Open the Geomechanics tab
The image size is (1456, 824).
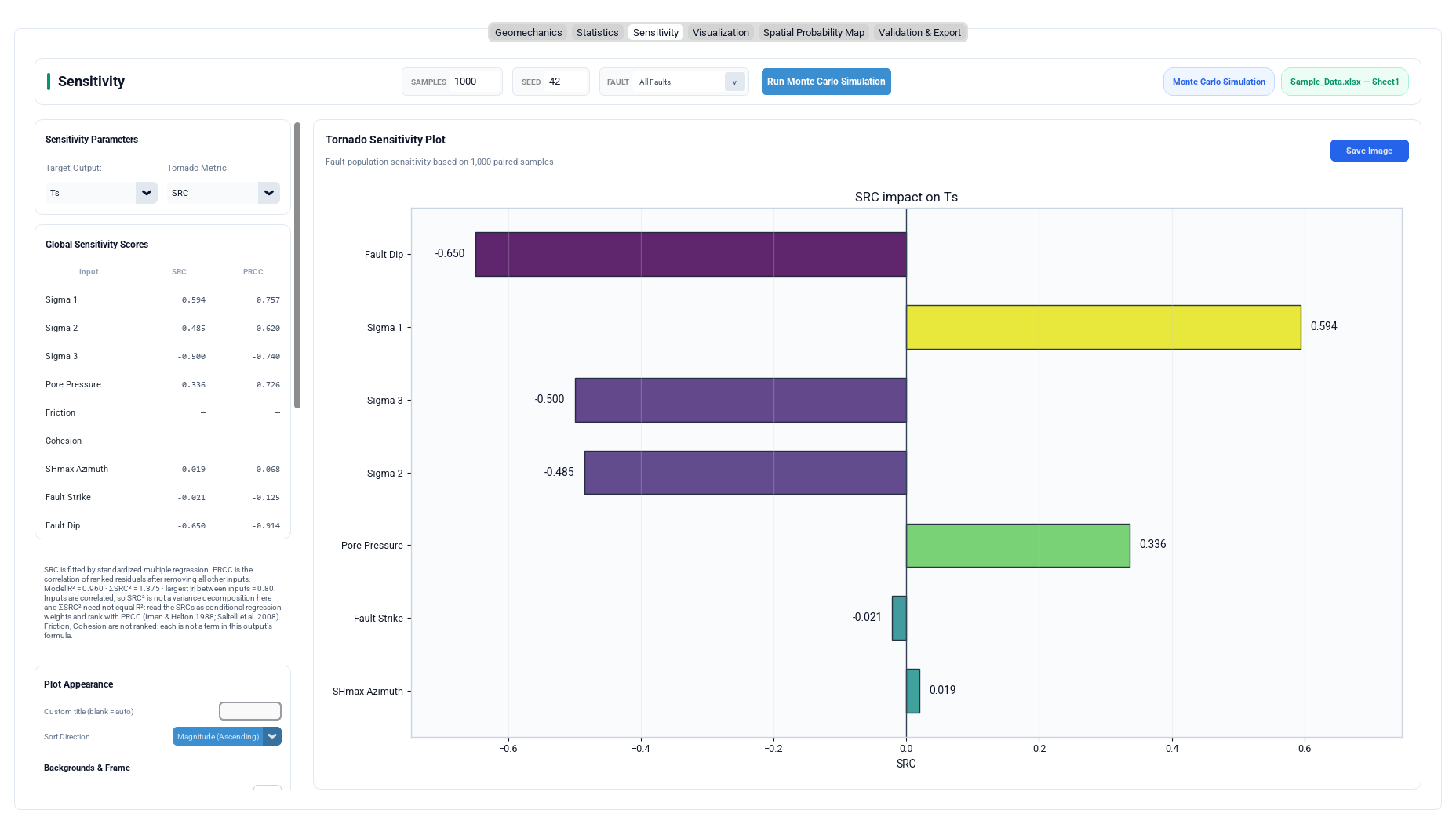(x=528, y=32)
